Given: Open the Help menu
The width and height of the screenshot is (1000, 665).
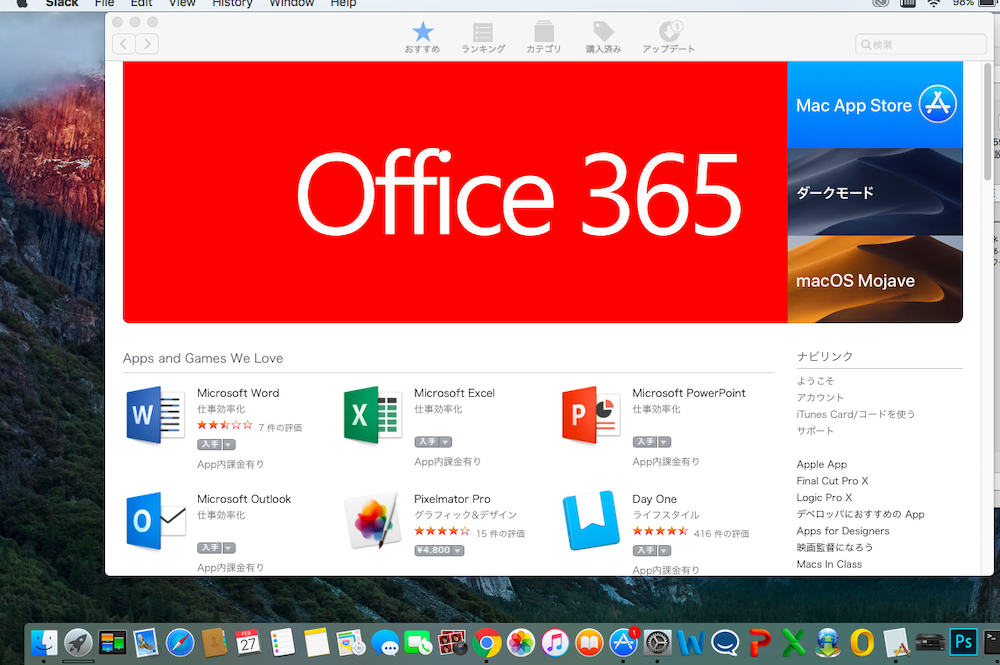Looking at the screenshot, I should [x=343, y=3].
